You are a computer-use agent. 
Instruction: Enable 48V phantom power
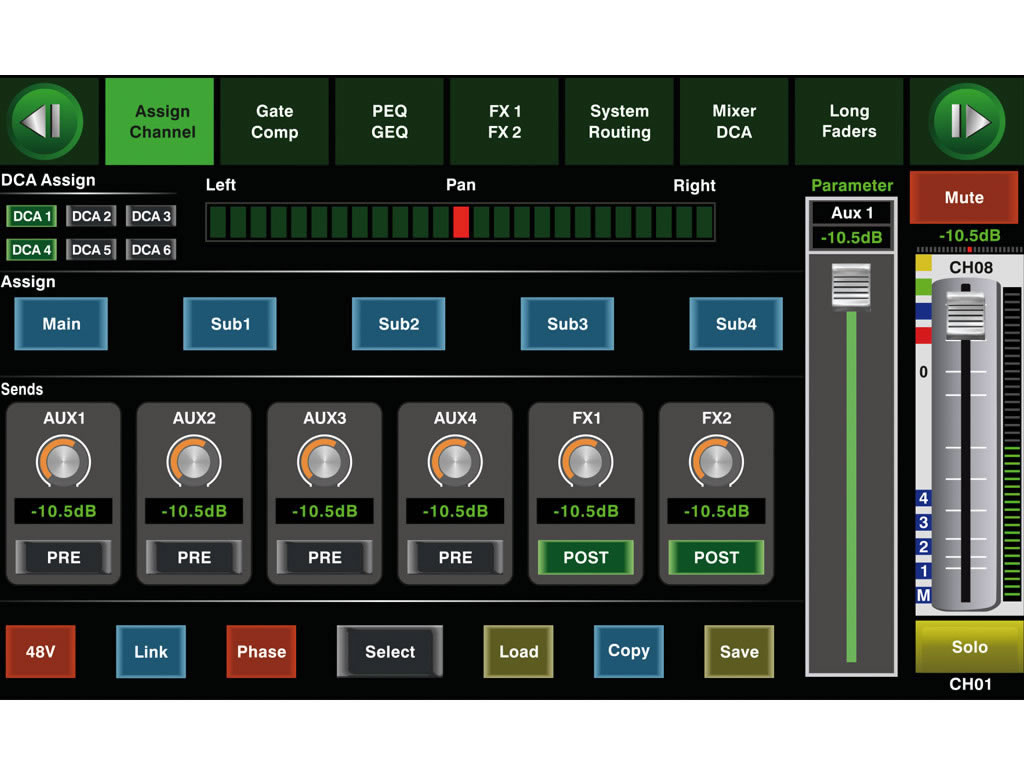[x=40, y=652]
